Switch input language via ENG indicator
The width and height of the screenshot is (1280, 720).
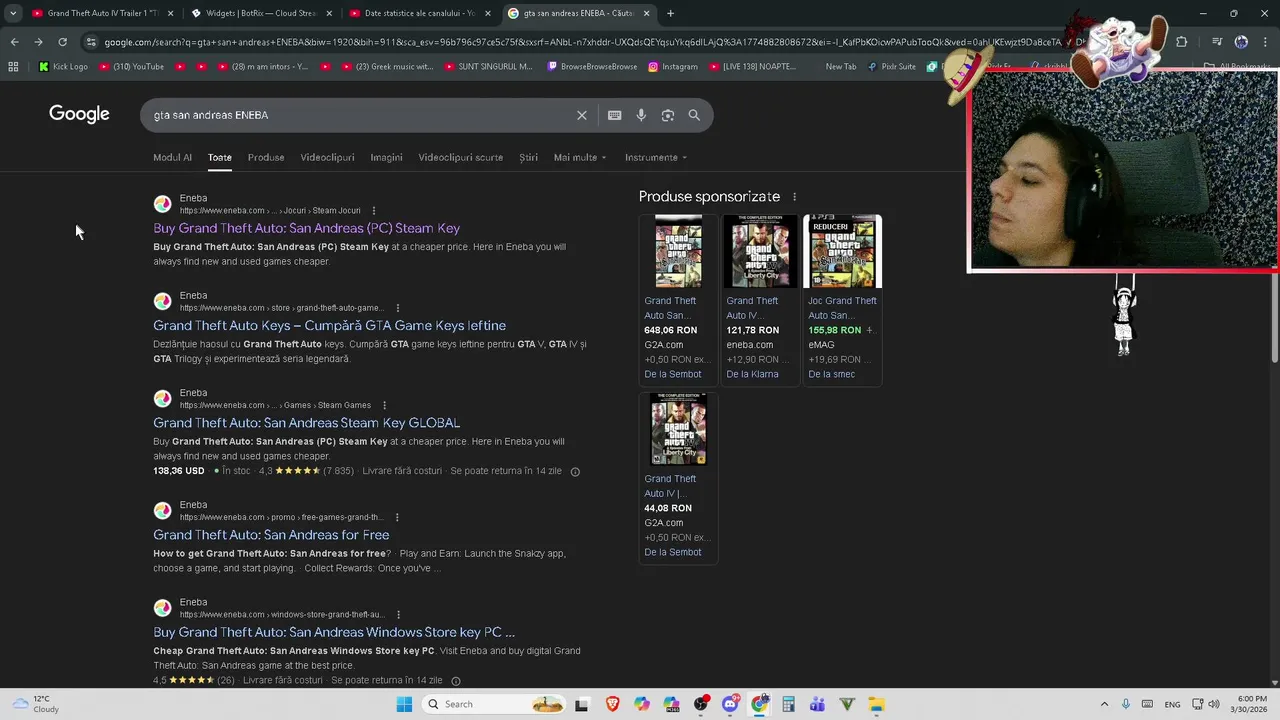pyautogui.click(x=1172, y=704)
